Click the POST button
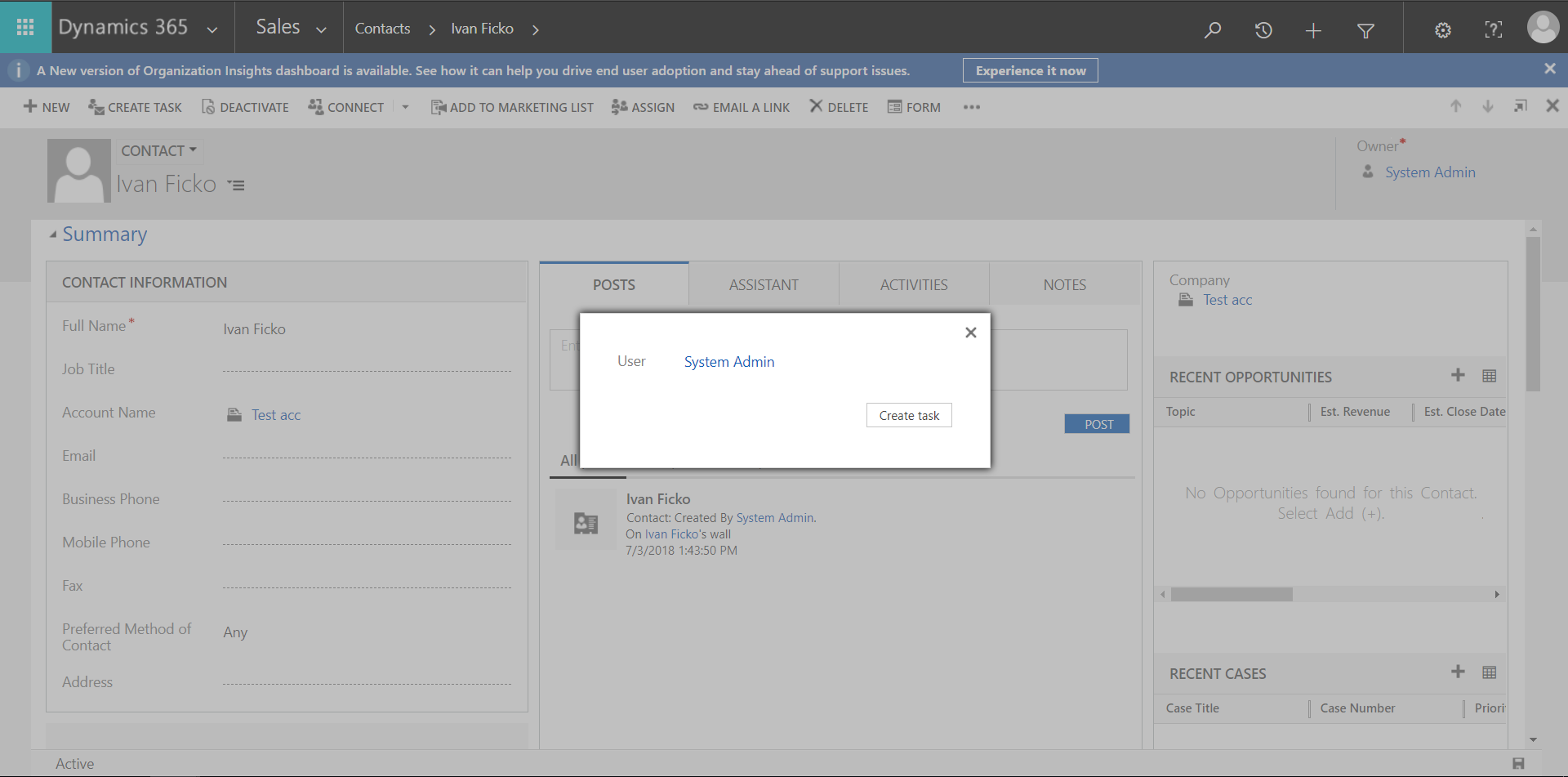 1098,424
